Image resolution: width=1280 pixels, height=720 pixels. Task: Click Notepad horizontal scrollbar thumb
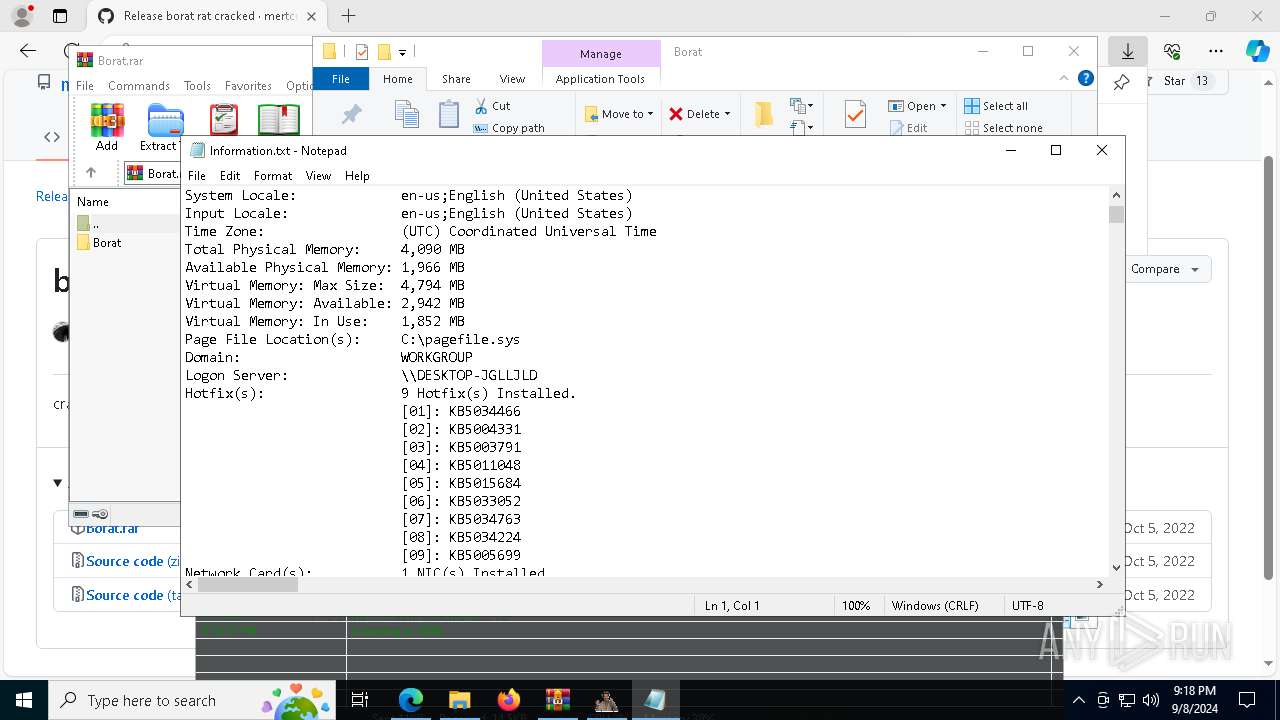tap(247, 585)
